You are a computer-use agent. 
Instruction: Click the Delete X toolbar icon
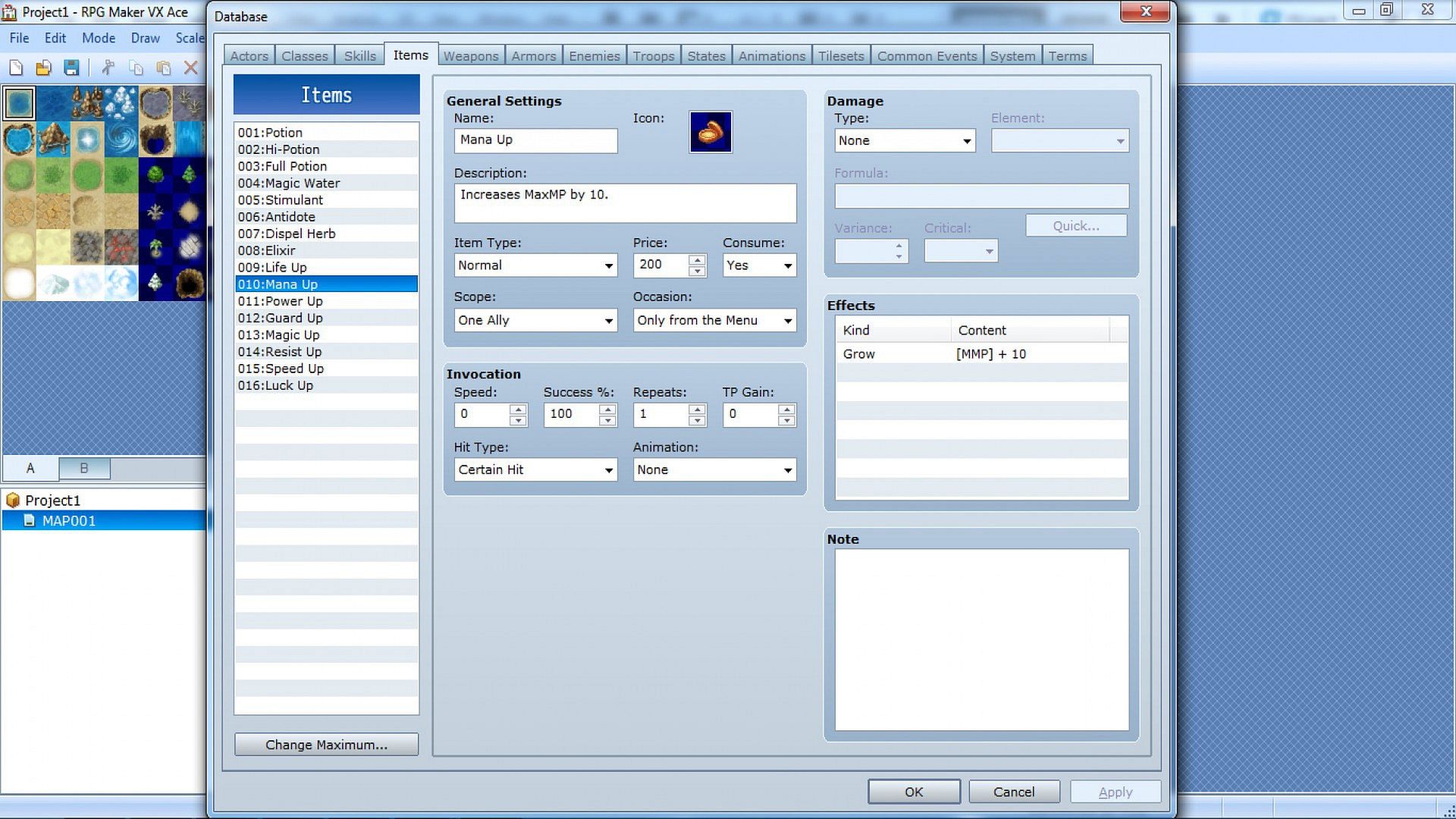pos(191,68)
